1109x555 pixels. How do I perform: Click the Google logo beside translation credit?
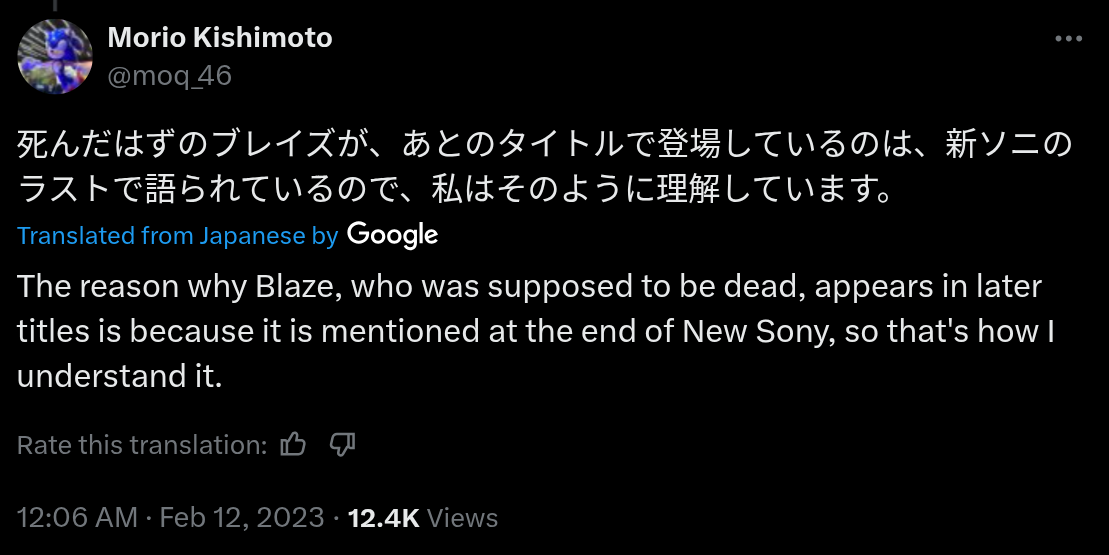click(393, 235)
